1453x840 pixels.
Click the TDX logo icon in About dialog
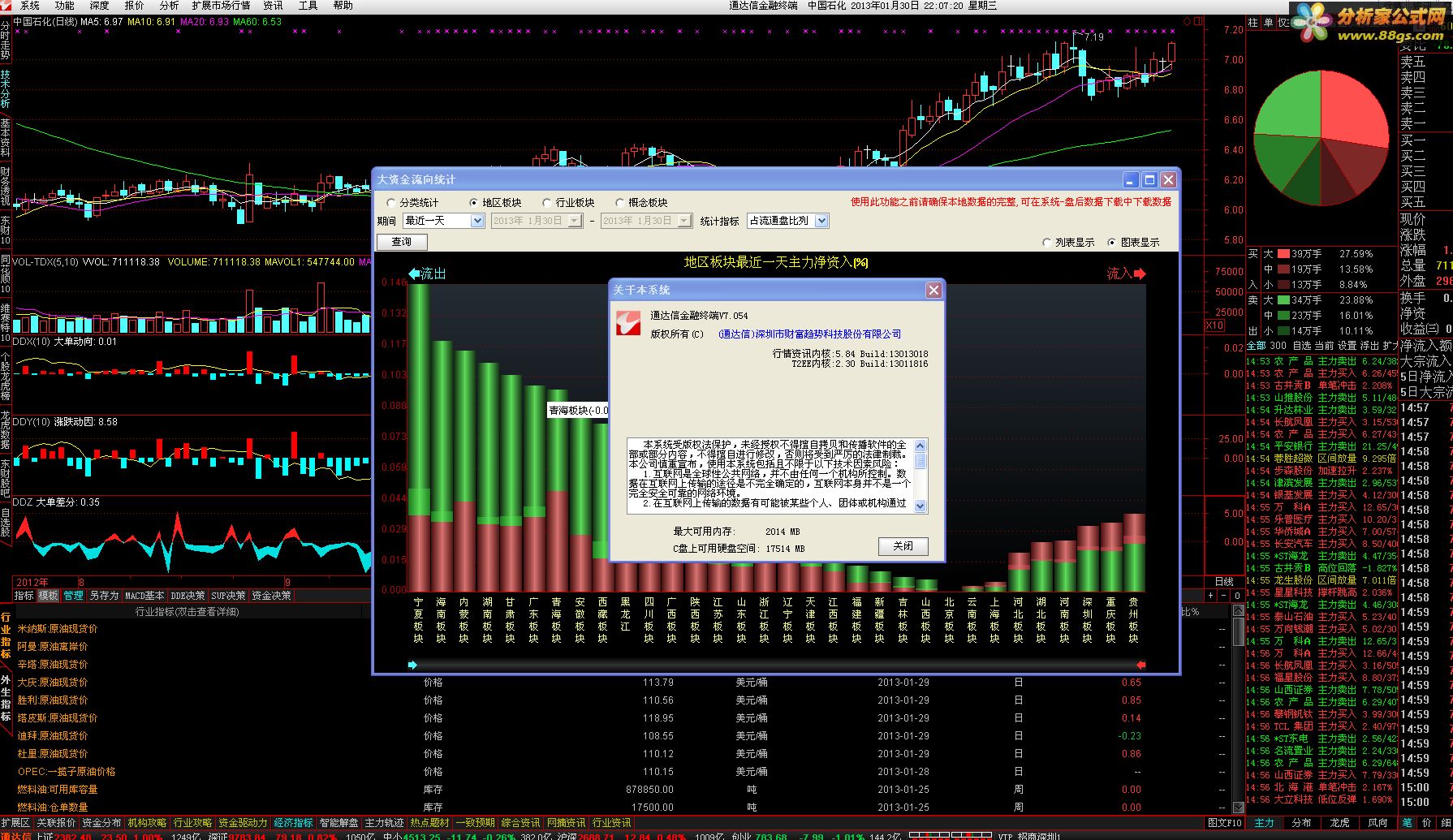click(x=628, y=322)
